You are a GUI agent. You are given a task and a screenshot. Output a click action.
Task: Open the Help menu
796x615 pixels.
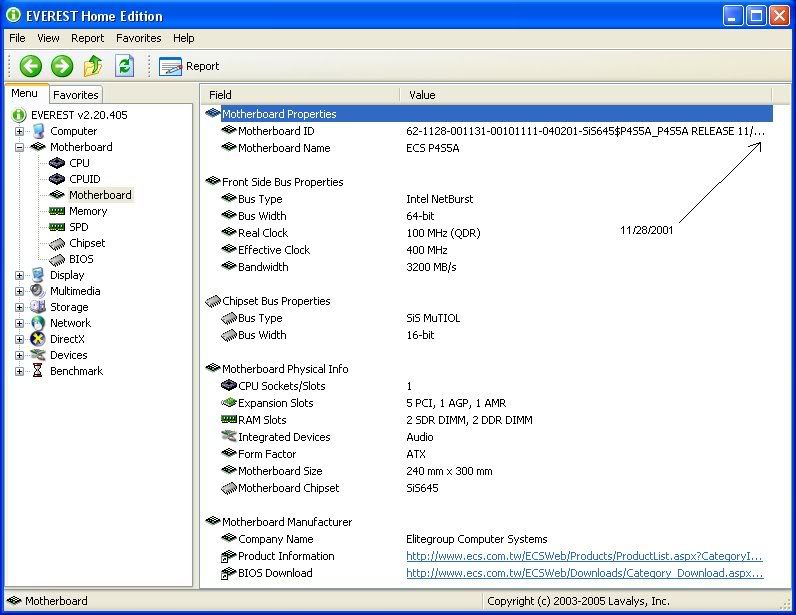pyautogui.click(x=184, y=38)
